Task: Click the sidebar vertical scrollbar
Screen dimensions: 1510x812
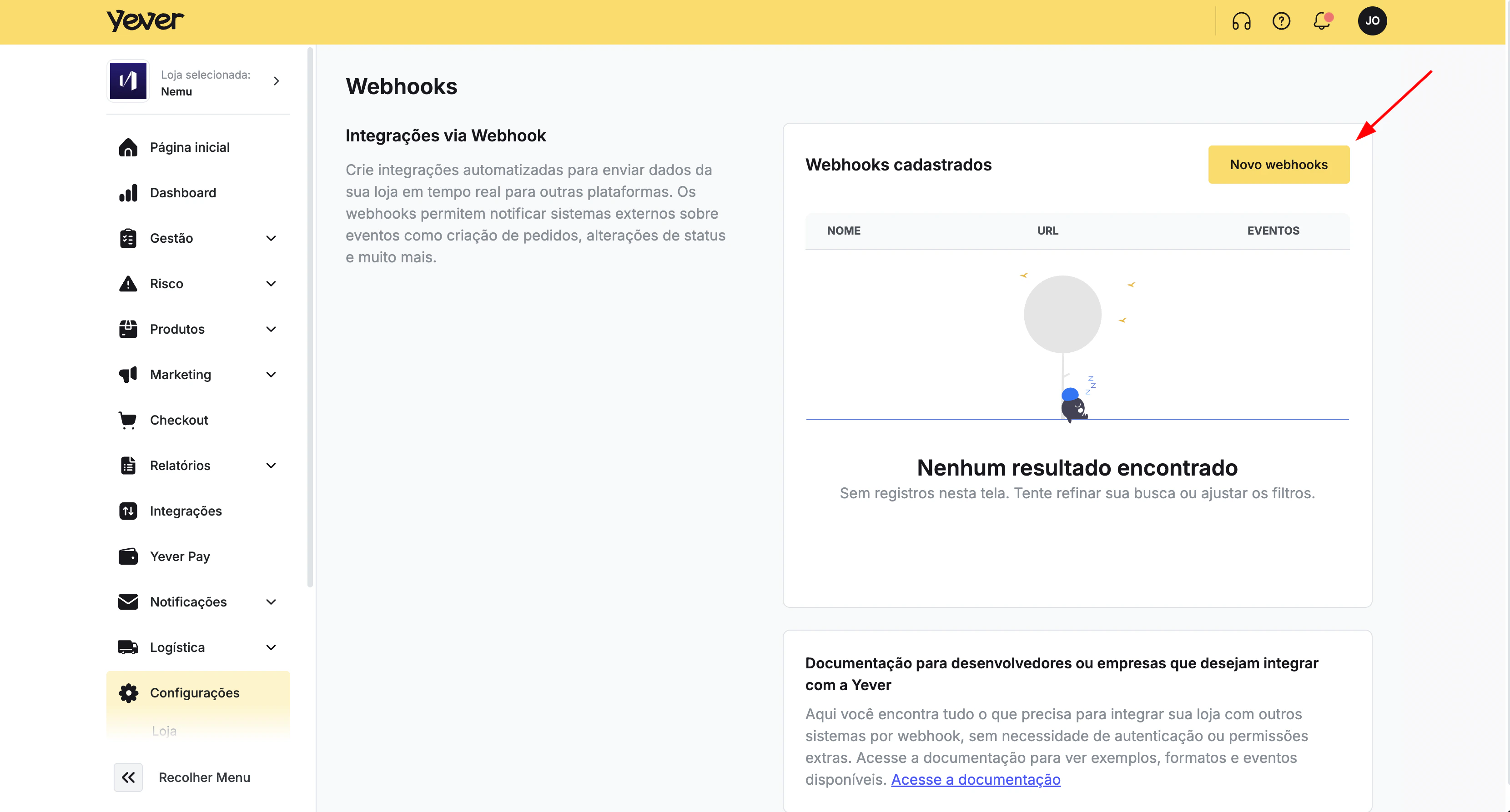Action: coord(310,316)
